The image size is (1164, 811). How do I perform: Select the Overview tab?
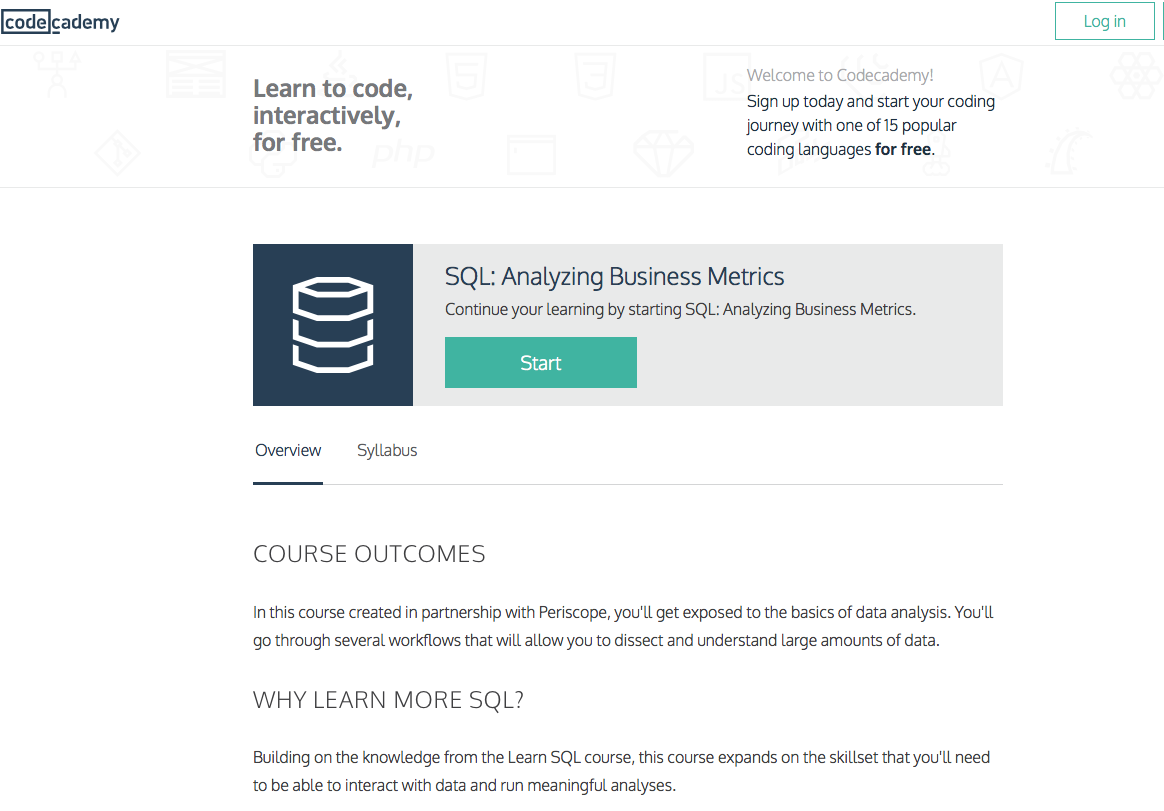tap(288, 450)
